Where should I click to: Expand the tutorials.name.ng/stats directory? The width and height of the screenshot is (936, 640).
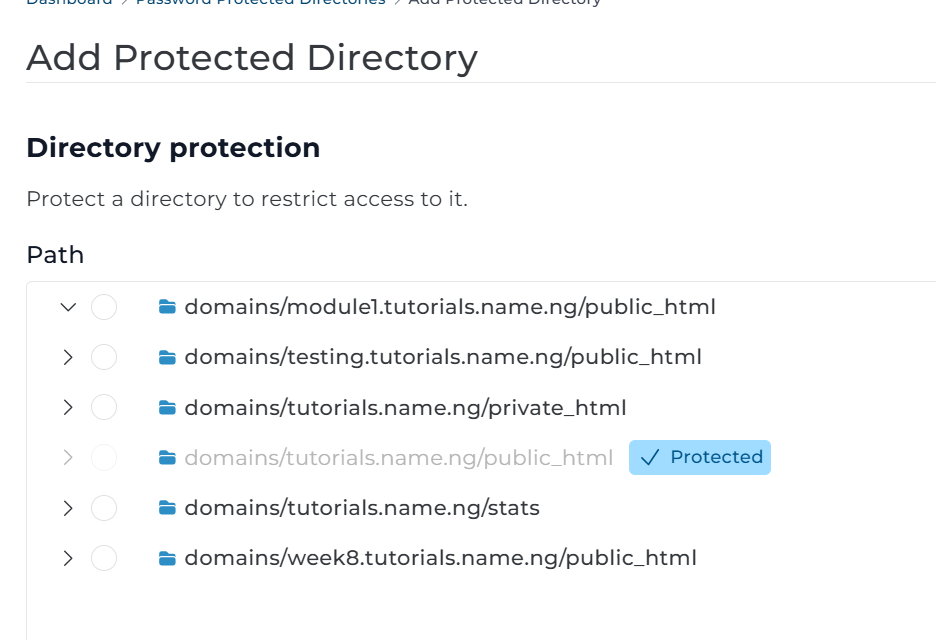pyautogui.click(x=68, y=508)
